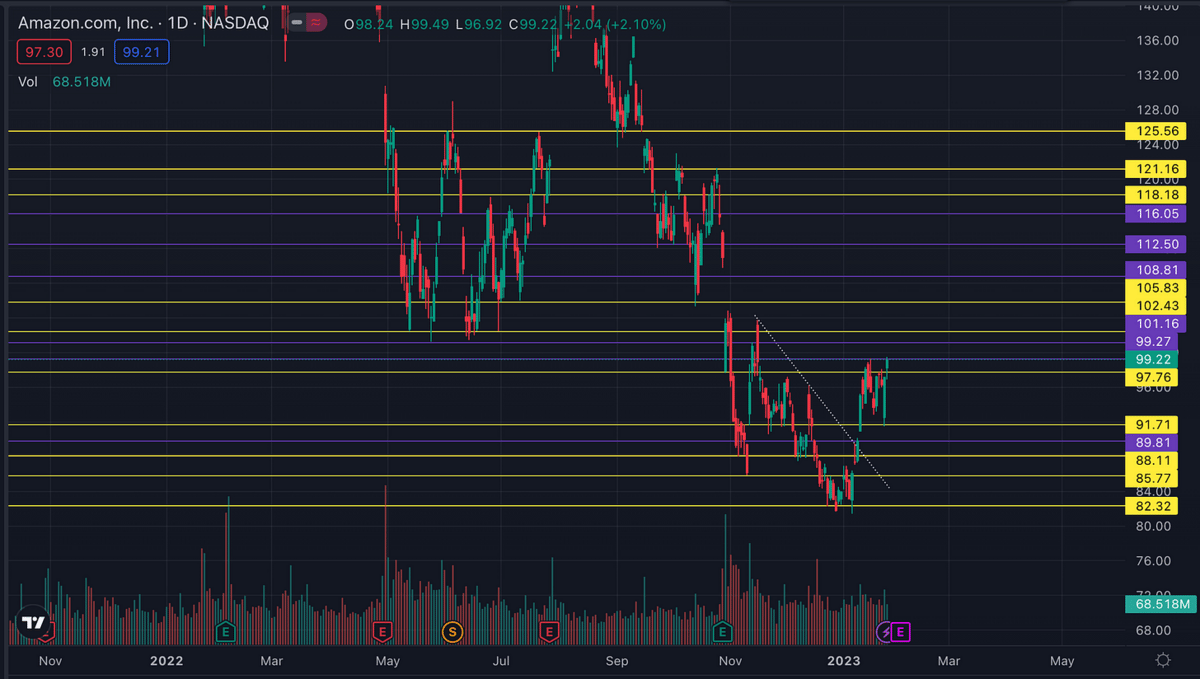
Task: Select the 125.56 yellow price level label
Action: coord(1155,131)
